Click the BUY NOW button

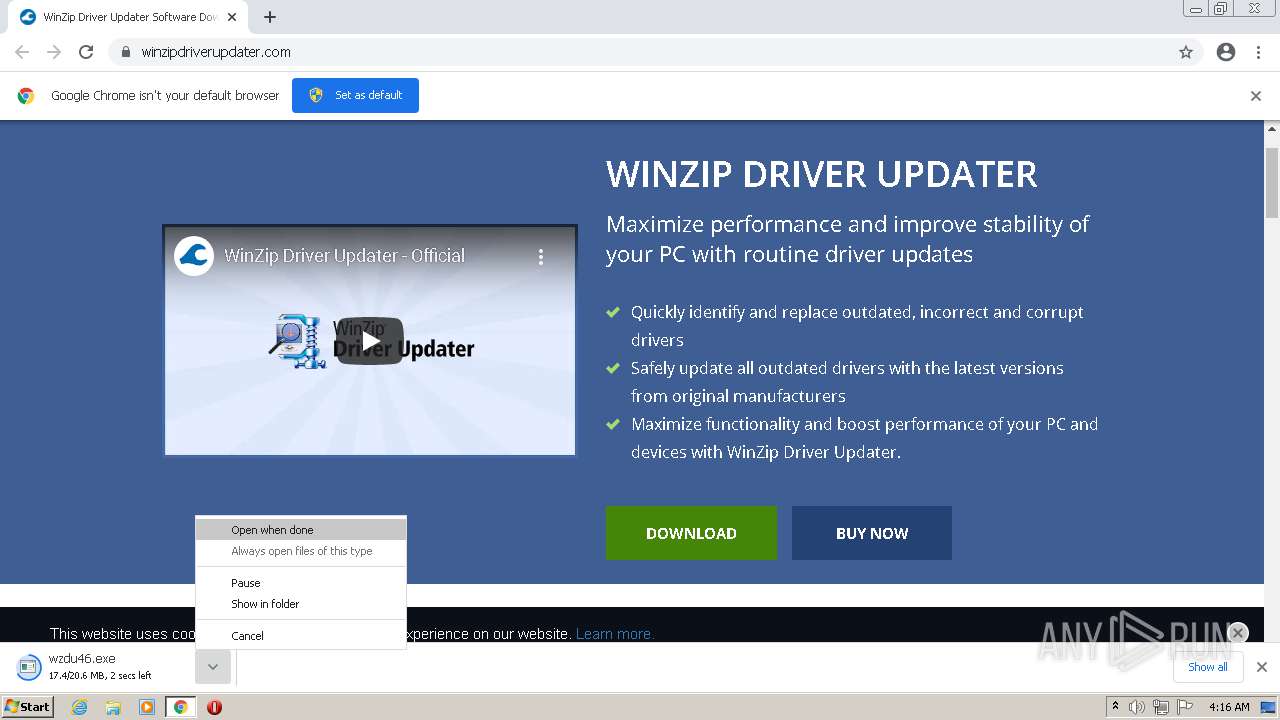pos(872,533)
